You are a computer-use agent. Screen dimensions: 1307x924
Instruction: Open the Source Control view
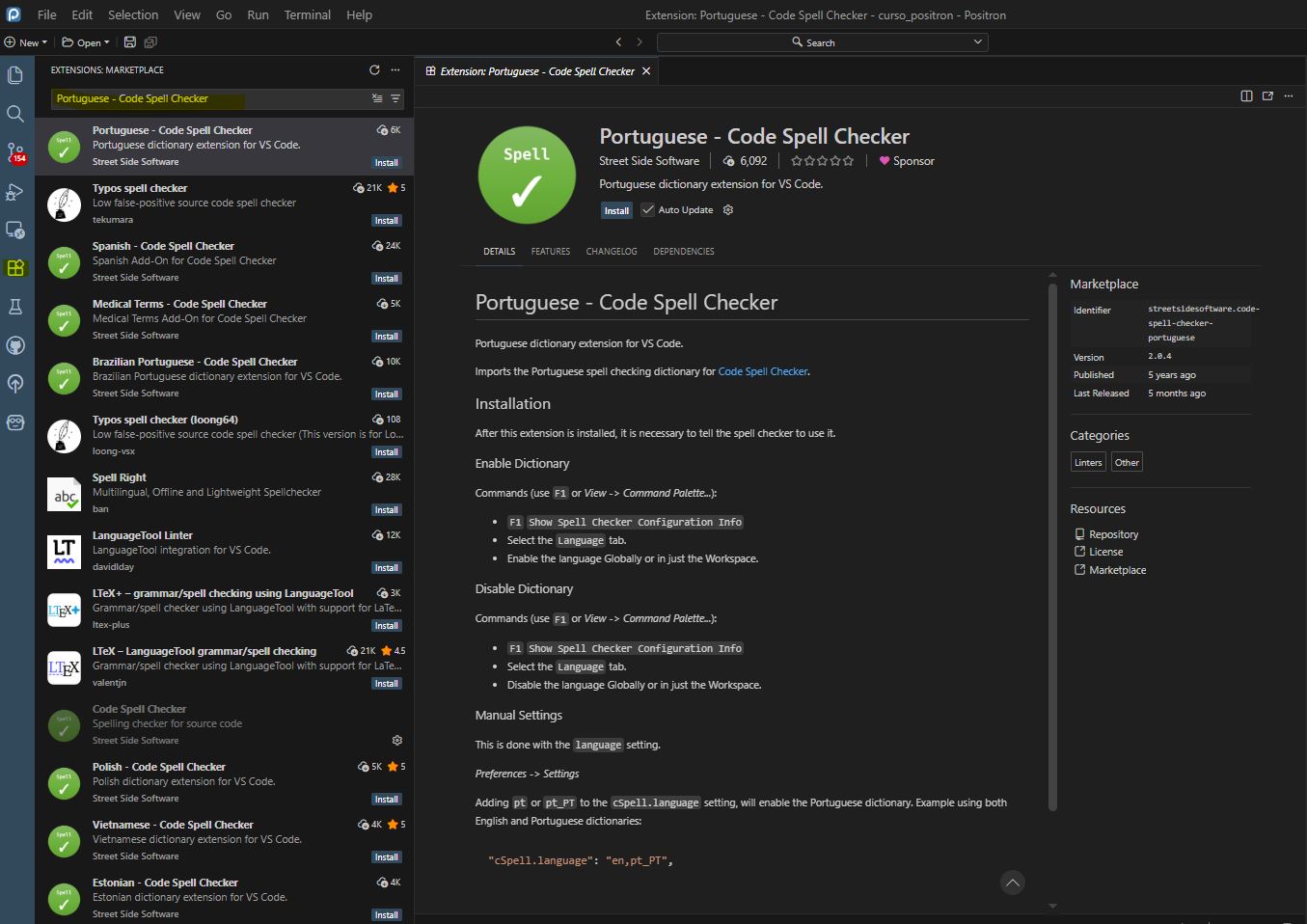[15, 152]
